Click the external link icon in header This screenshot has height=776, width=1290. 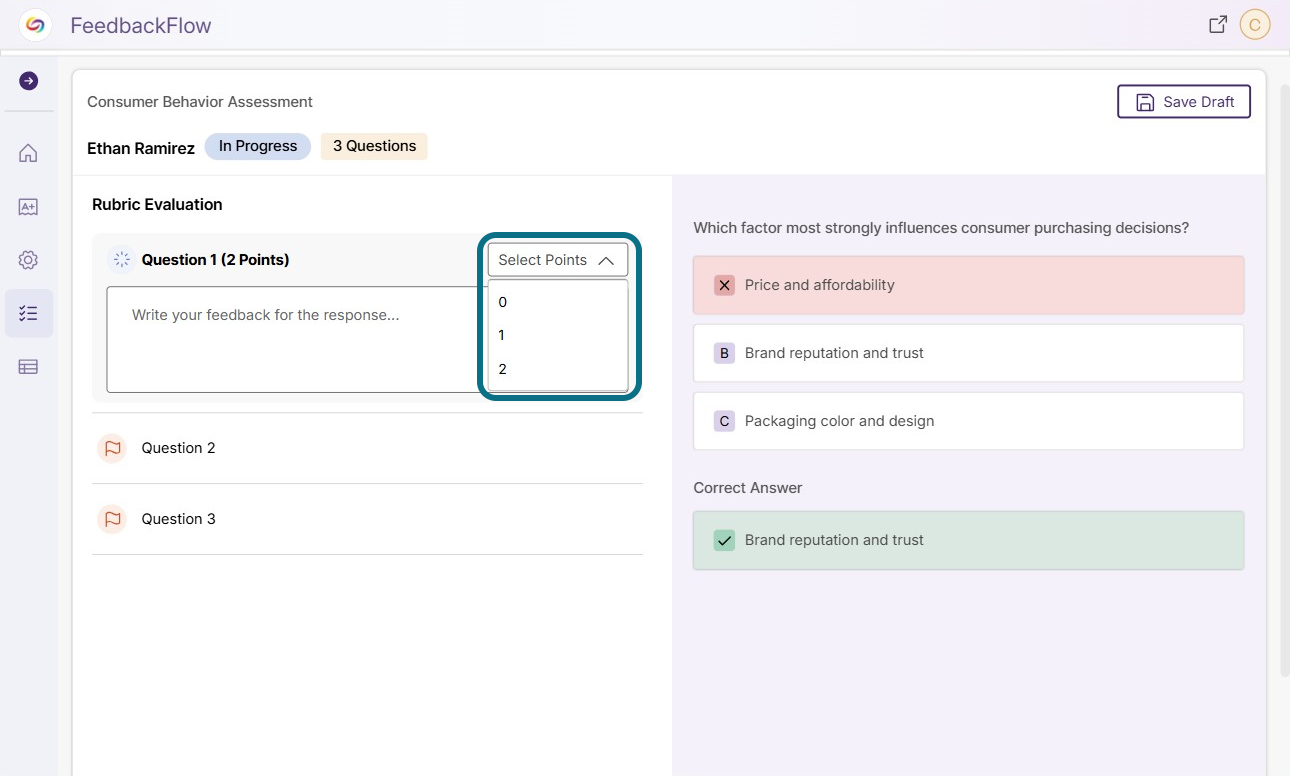[x=1218, y=25]
